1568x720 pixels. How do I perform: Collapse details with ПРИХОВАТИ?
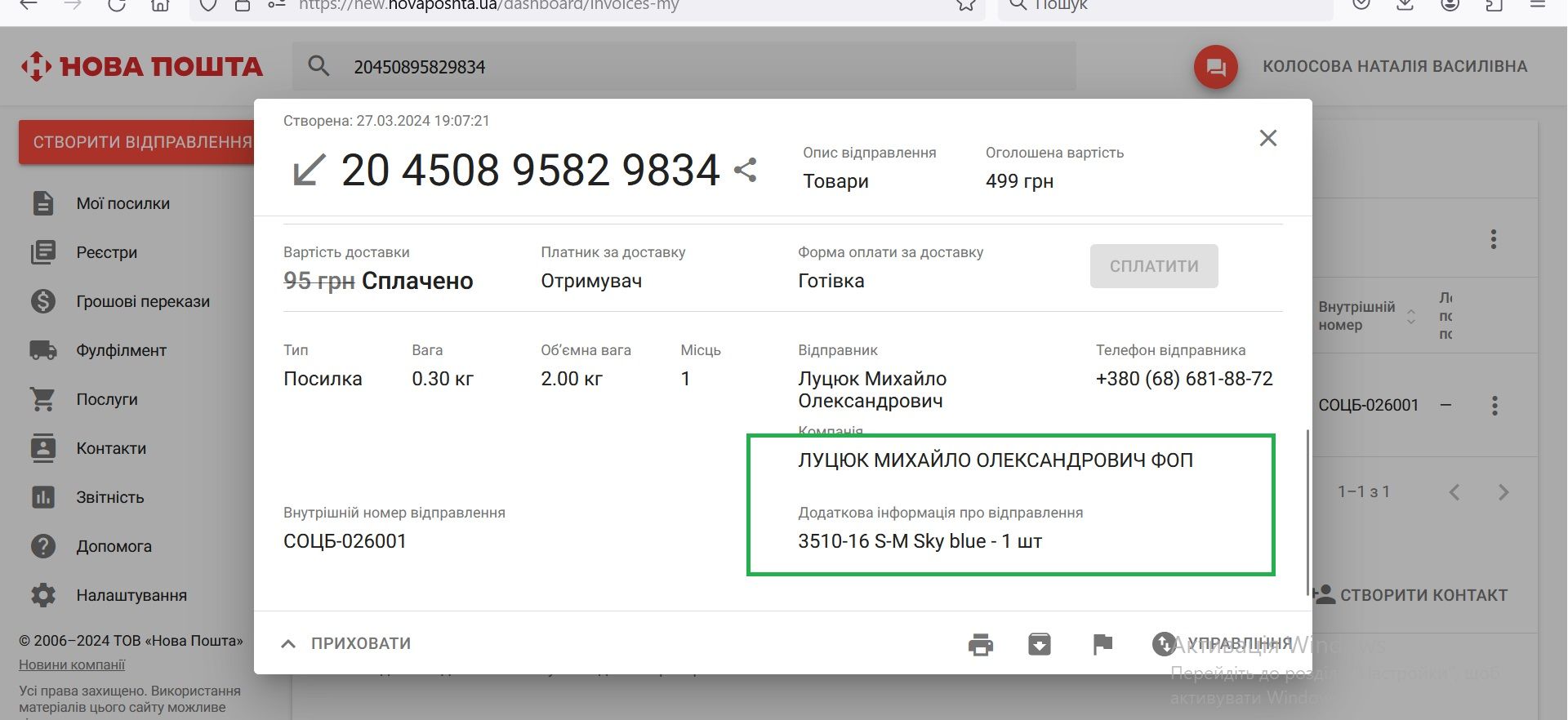(345, 643)
